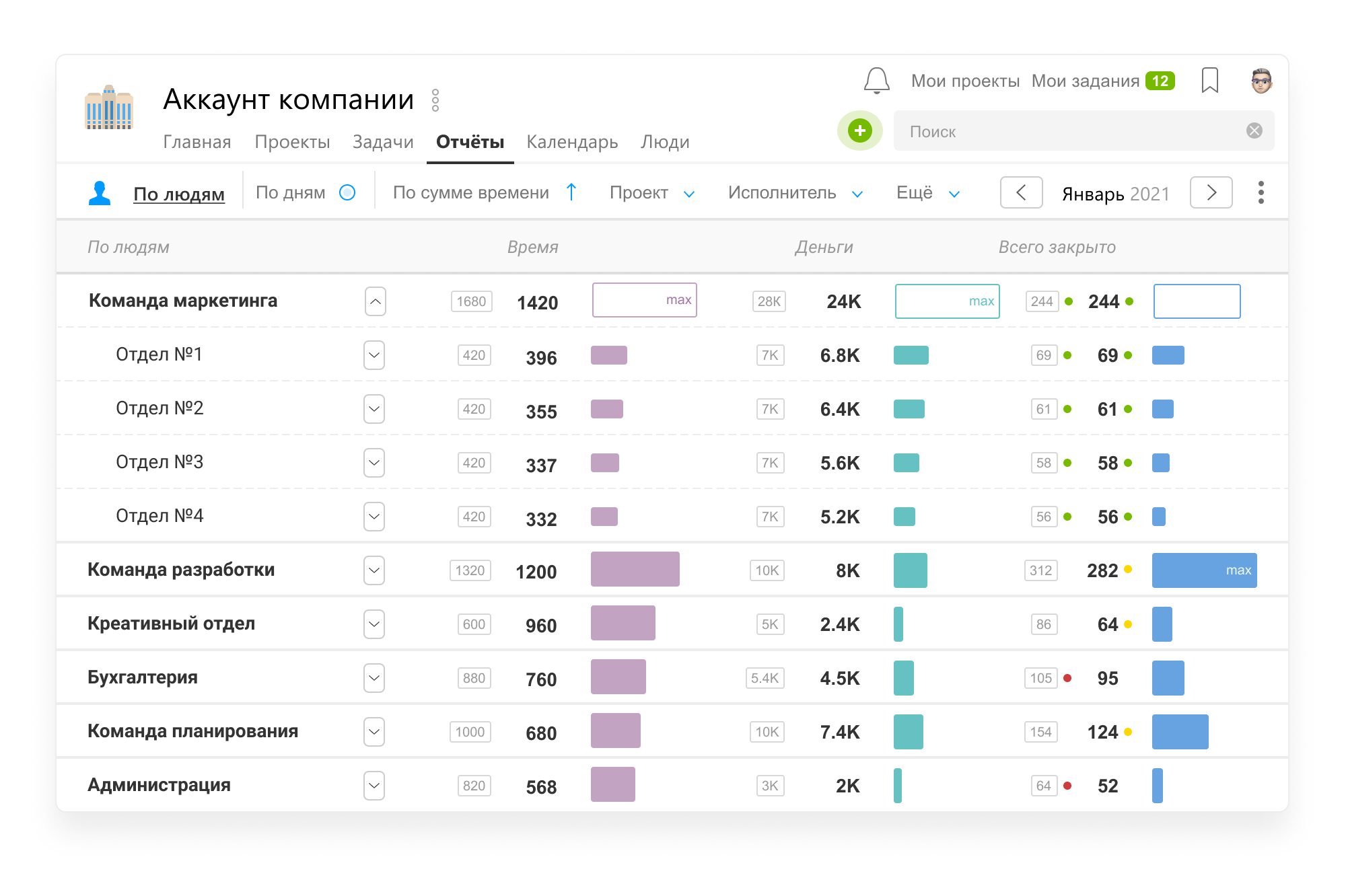
Task: Click the bookmark icon in header
Action: (x=1209, y=80)
